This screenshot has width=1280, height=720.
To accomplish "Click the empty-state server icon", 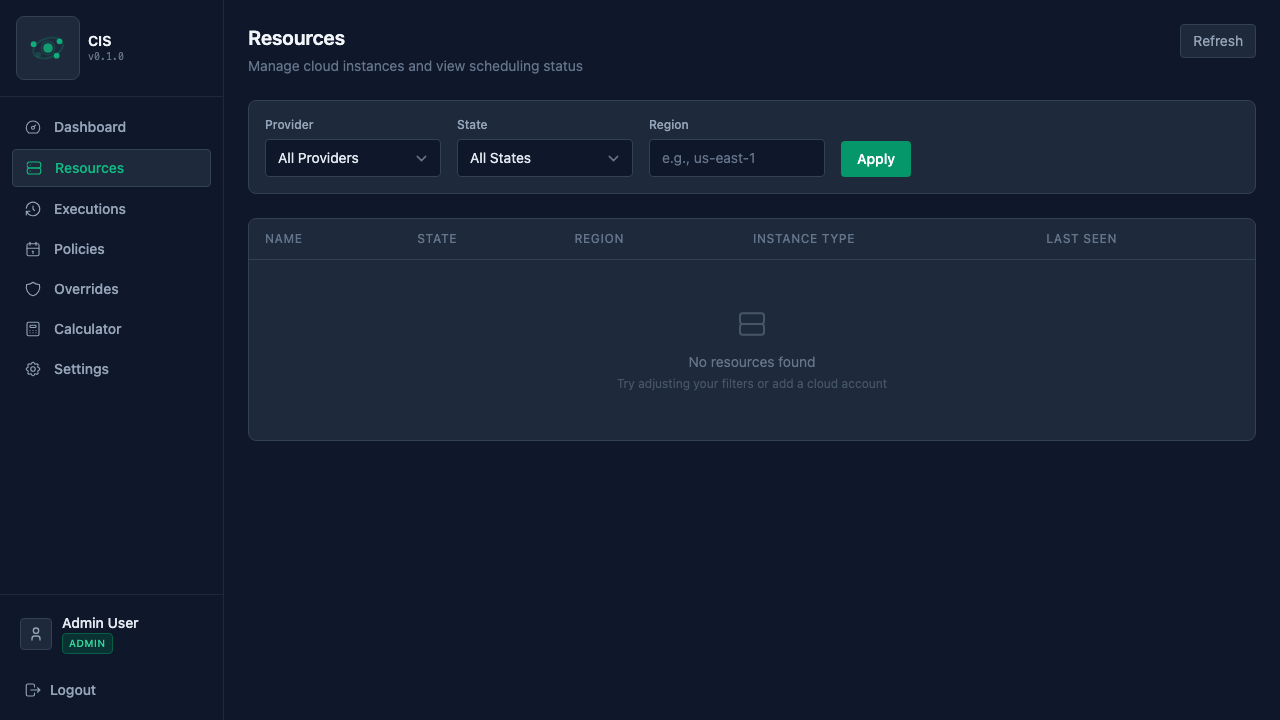I will point(752,323).
